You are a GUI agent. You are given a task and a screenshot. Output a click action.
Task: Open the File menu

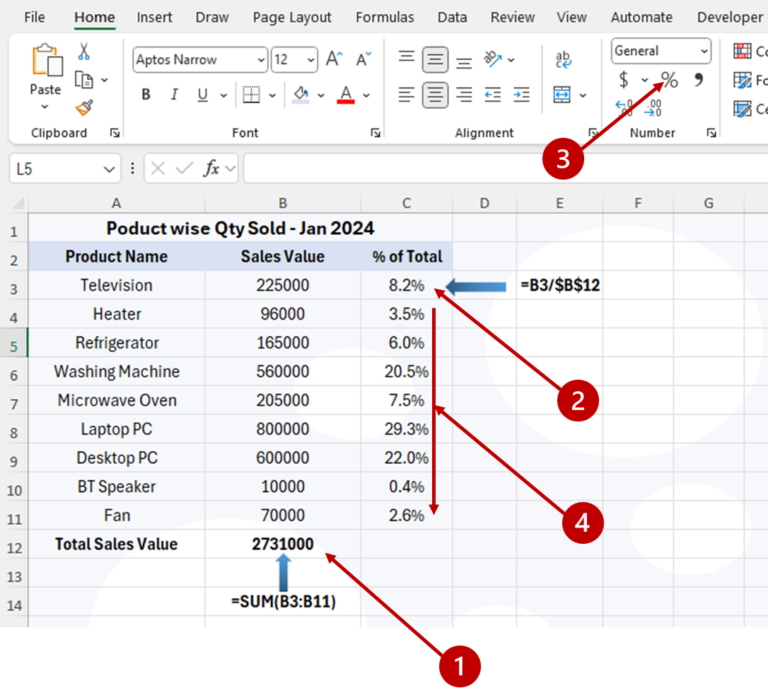coord(34,17)
